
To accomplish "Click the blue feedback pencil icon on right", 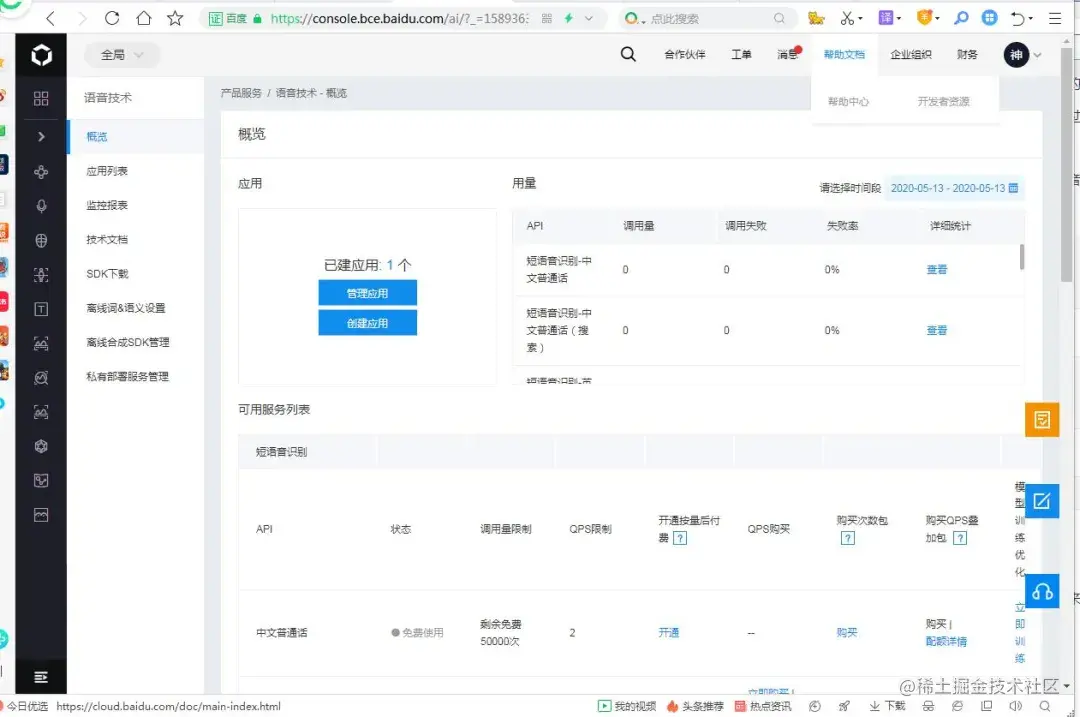I will tap(1041, 500).
